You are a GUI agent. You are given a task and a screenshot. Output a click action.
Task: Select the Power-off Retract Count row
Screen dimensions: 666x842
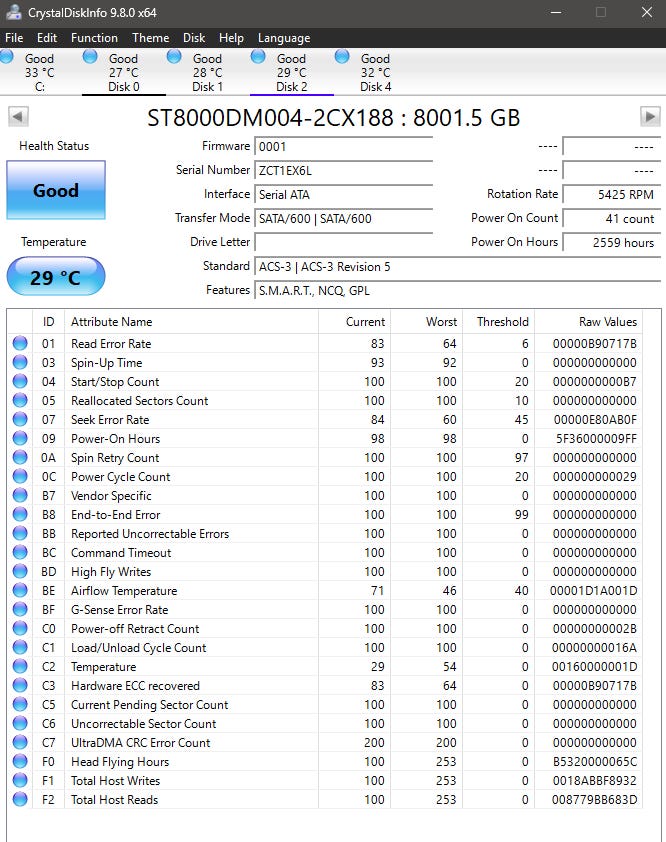[x=325, y=628]
